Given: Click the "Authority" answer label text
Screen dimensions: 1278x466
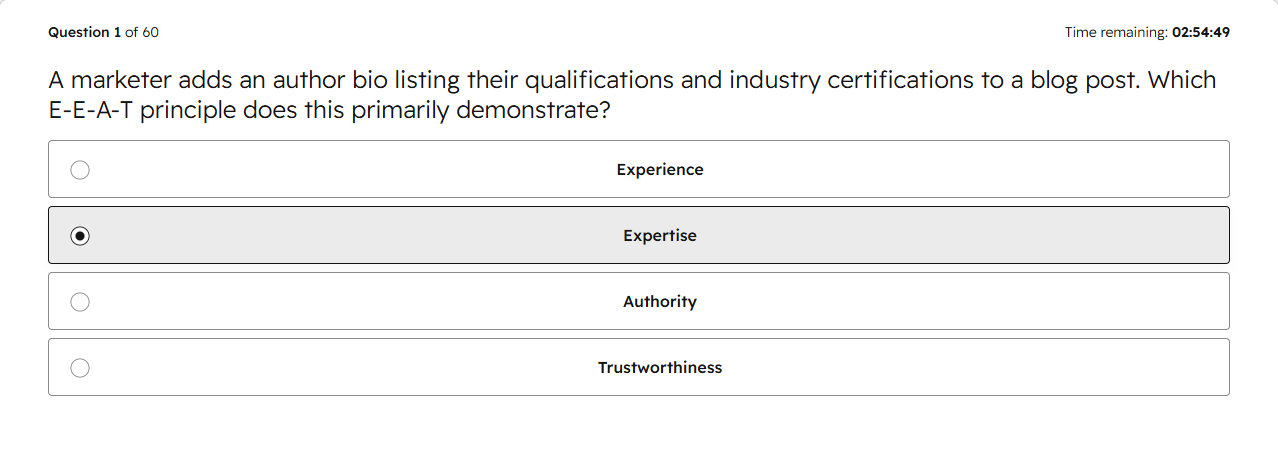Looking at the screenshot, I should coord(660,302).
